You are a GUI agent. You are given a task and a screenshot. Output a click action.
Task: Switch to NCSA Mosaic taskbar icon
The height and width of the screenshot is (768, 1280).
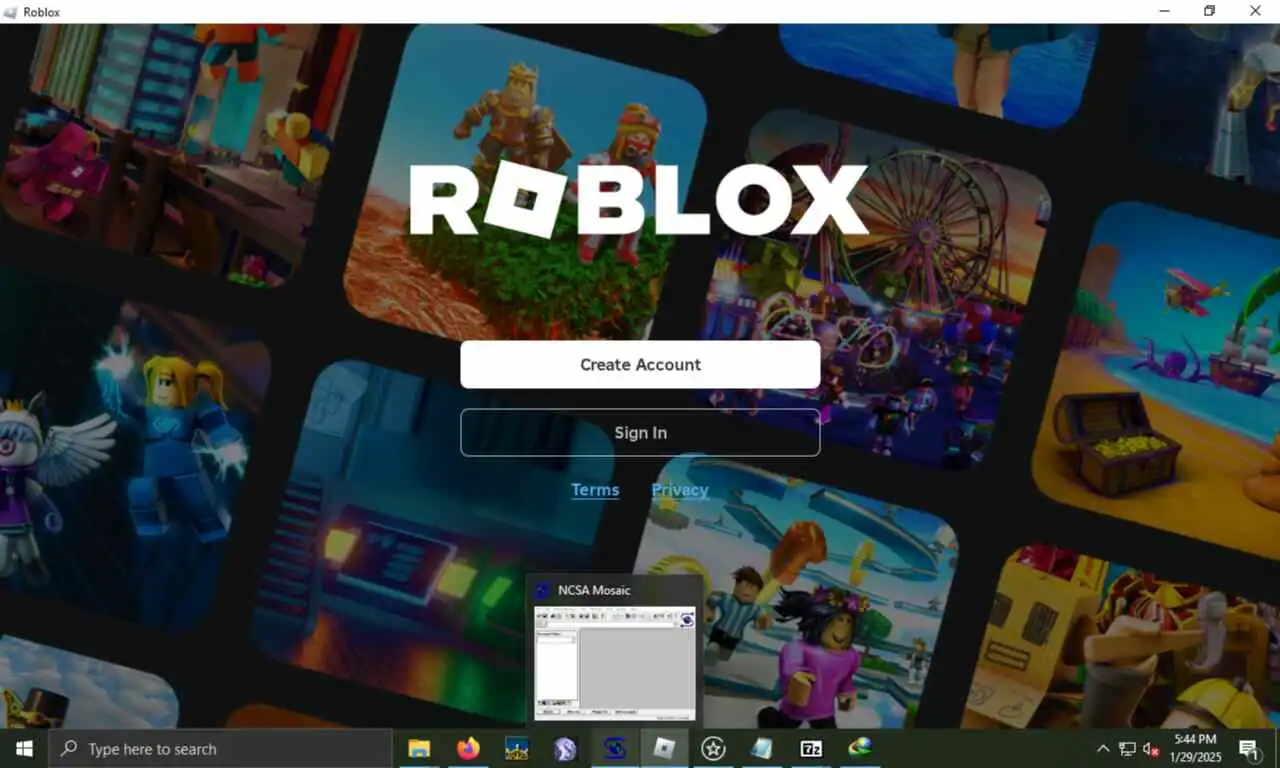coord(615,749)
